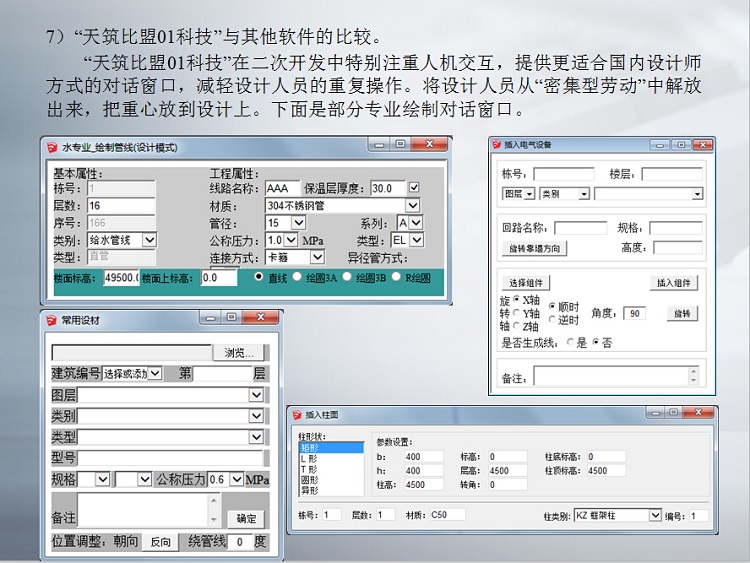750x563 pixels.
Task: Open the 图层 dropdown in 插入电气设备
Action: pyautogui.click(x=529, y=194)
